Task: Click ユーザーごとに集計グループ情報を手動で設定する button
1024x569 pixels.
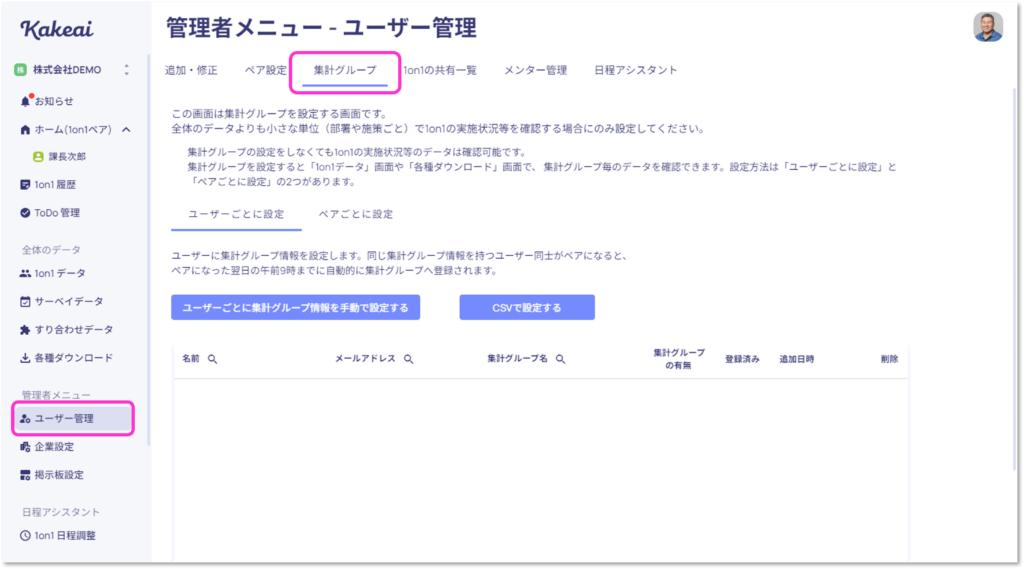Action: coord(296,308)
